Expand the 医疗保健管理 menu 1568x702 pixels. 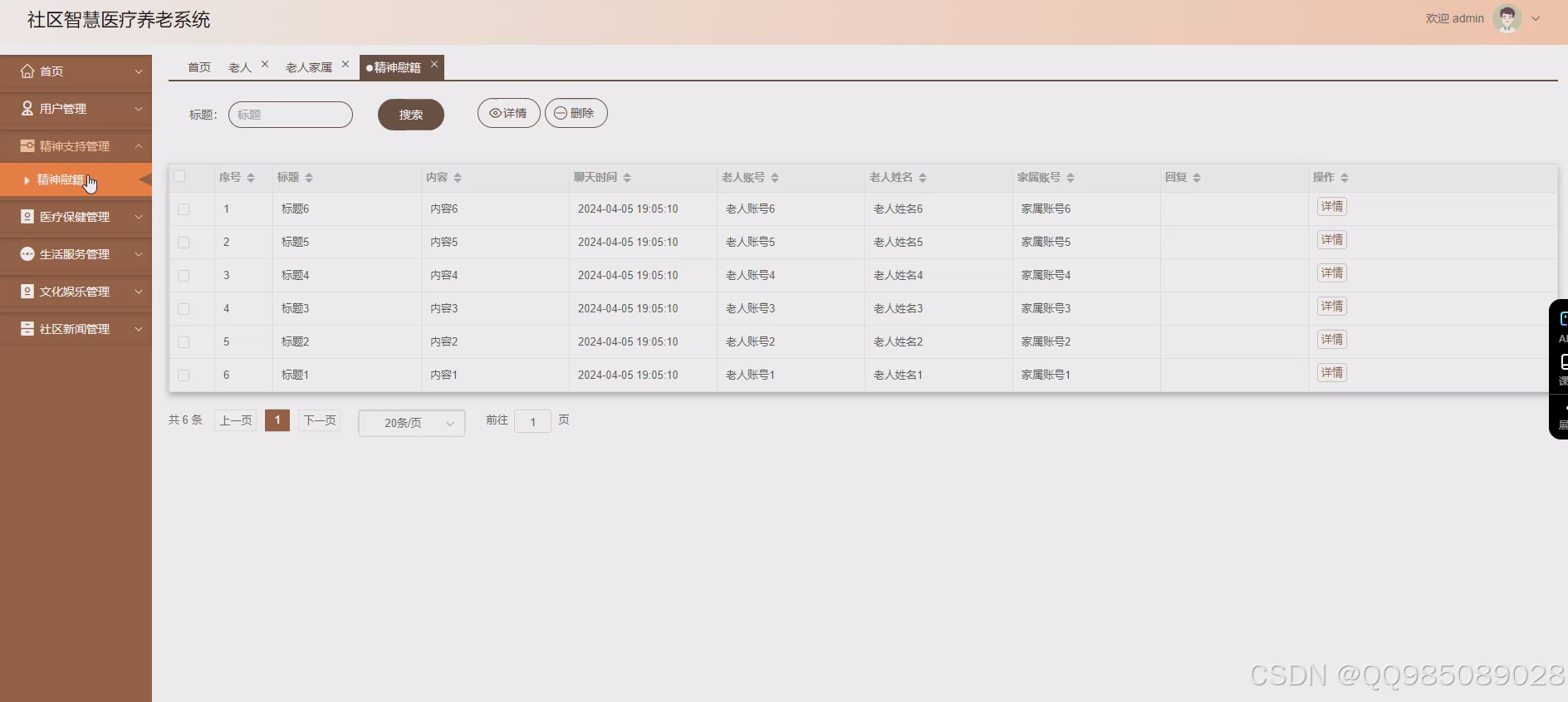coord(139,217)
